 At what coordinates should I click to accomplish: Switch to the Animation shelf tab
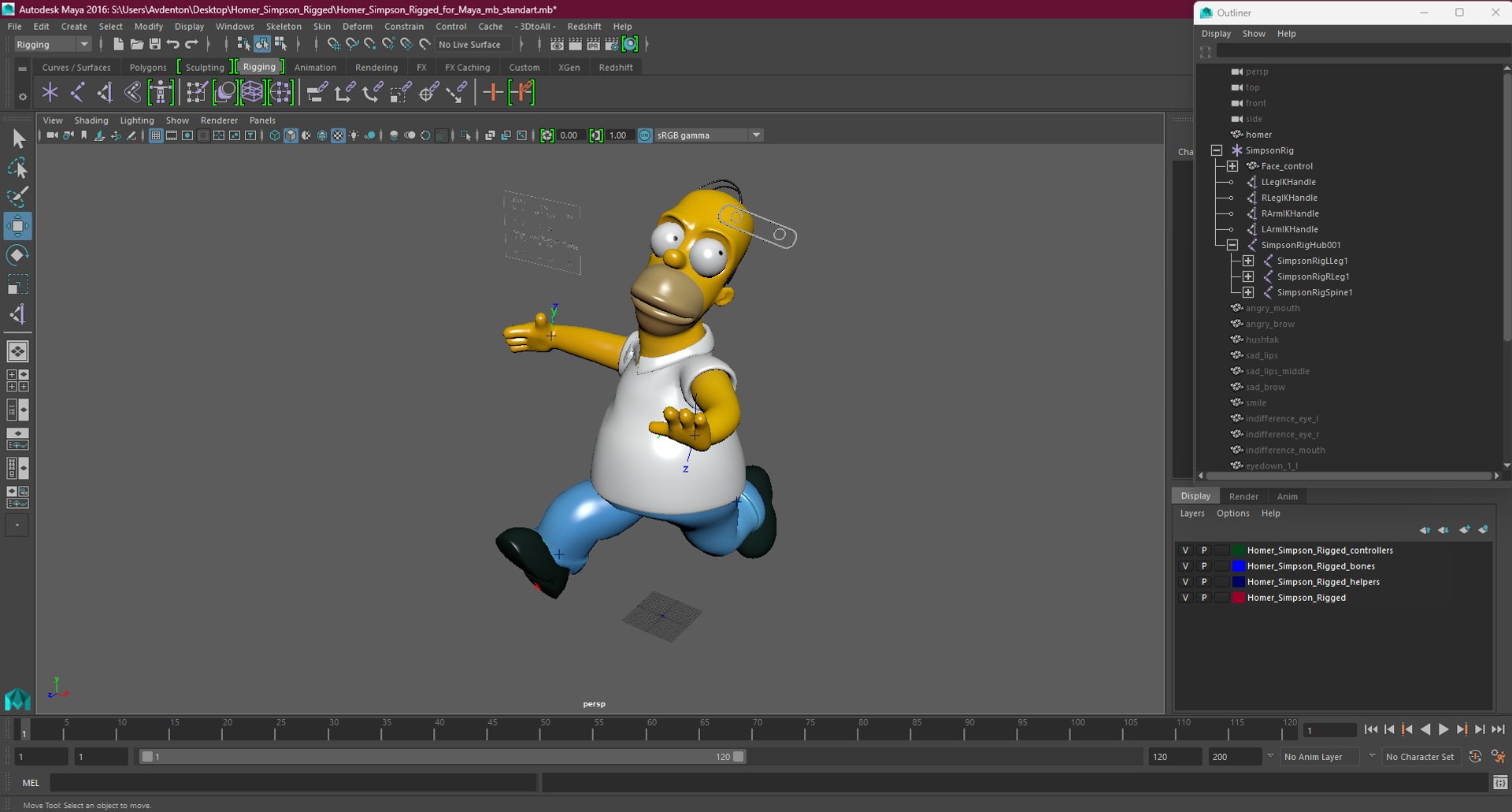[315, 68]
